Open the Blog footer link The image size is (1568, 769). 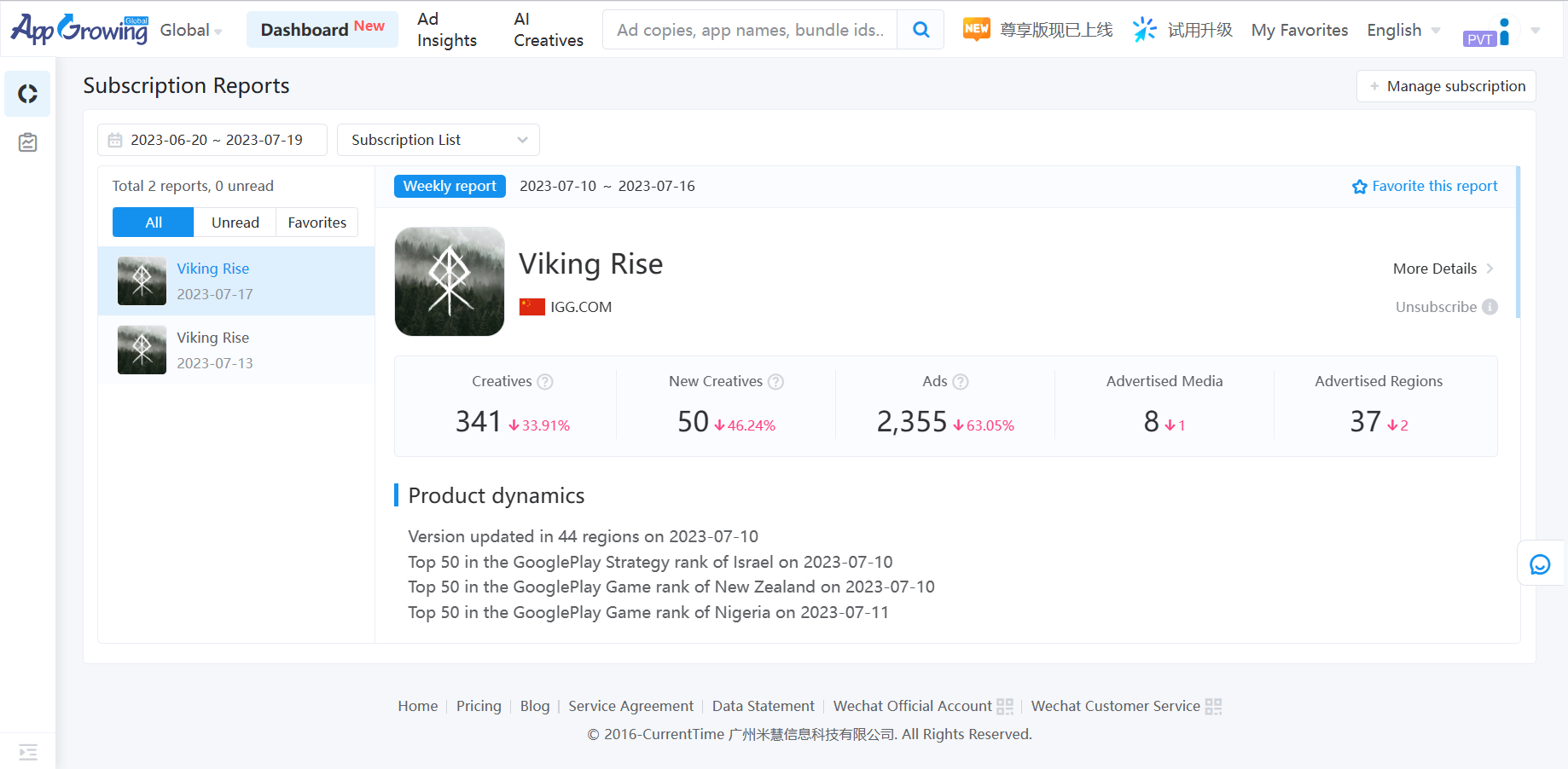pyautogui.click(x=535, y=706)
